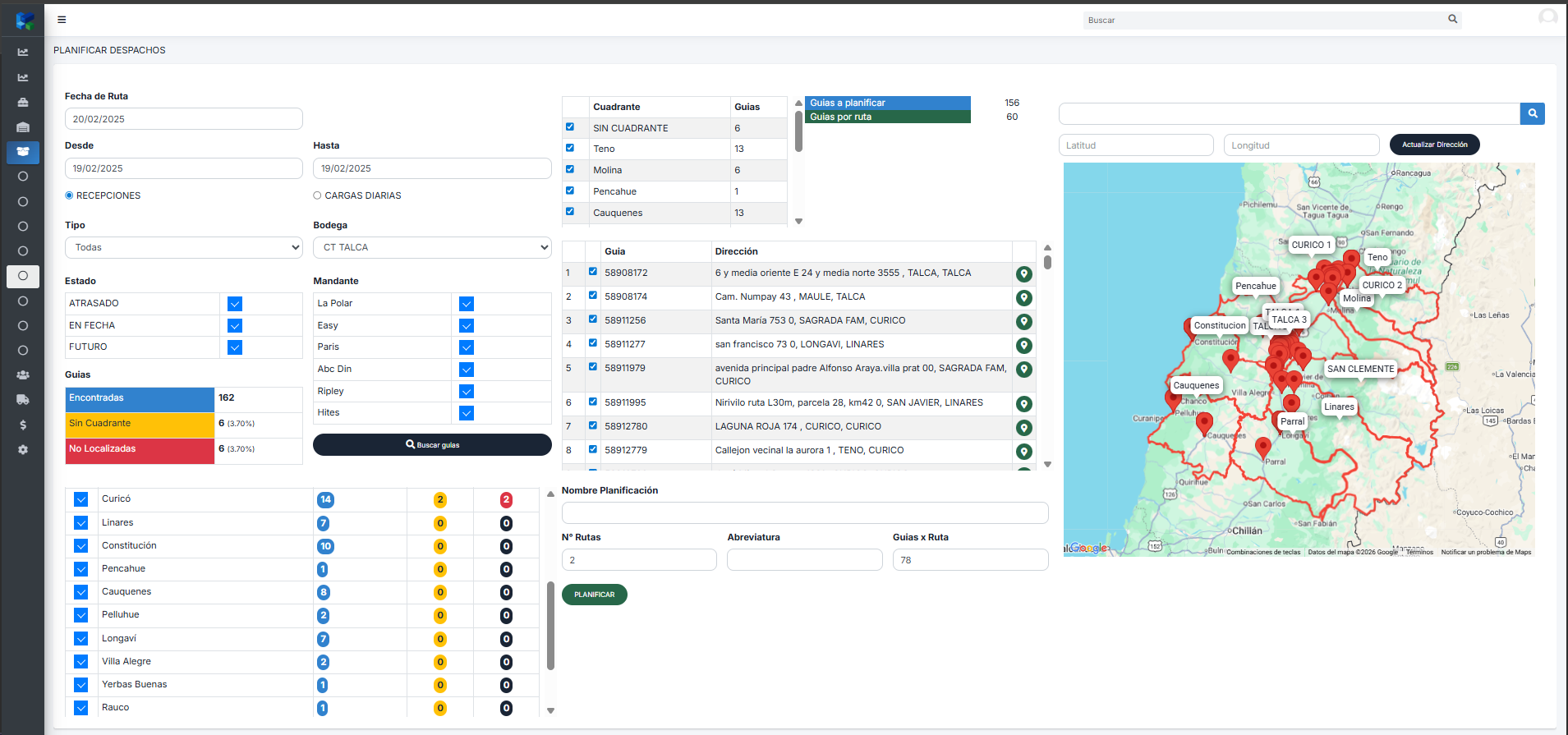Viewport: 1568px width, 735px height.
Task: Open the dollar sign sidebar menu
Action: pyautogui.click(x=23, y=425)
